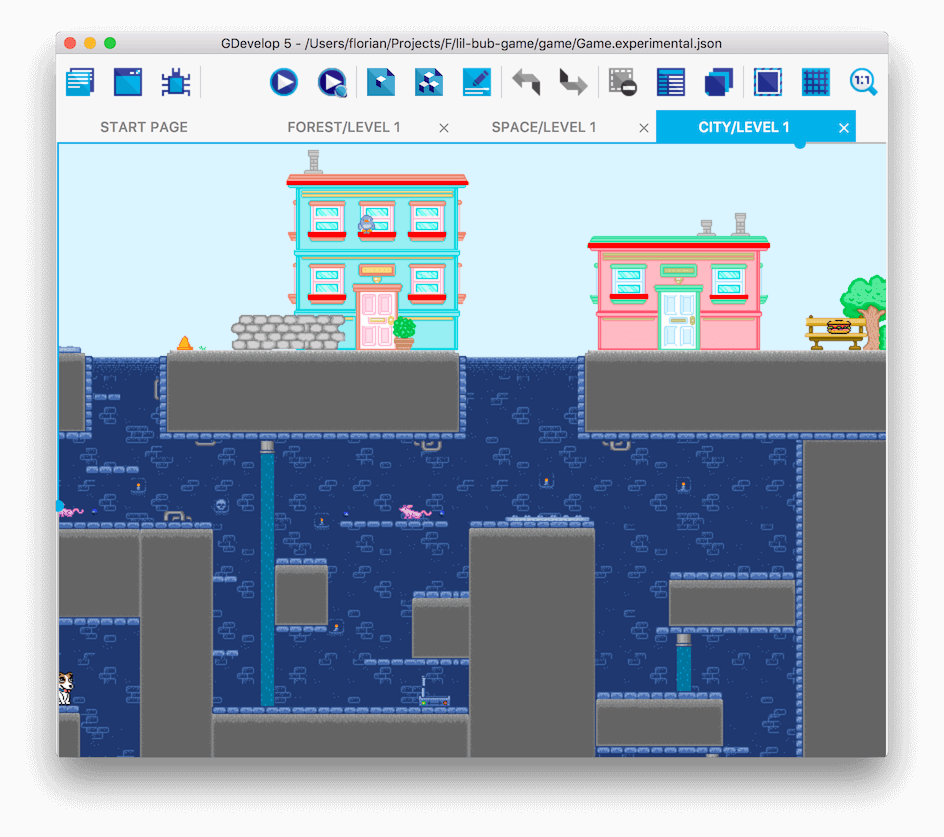Switch to the START PAGE tab

pyautogui.click(x=143, y=127)
